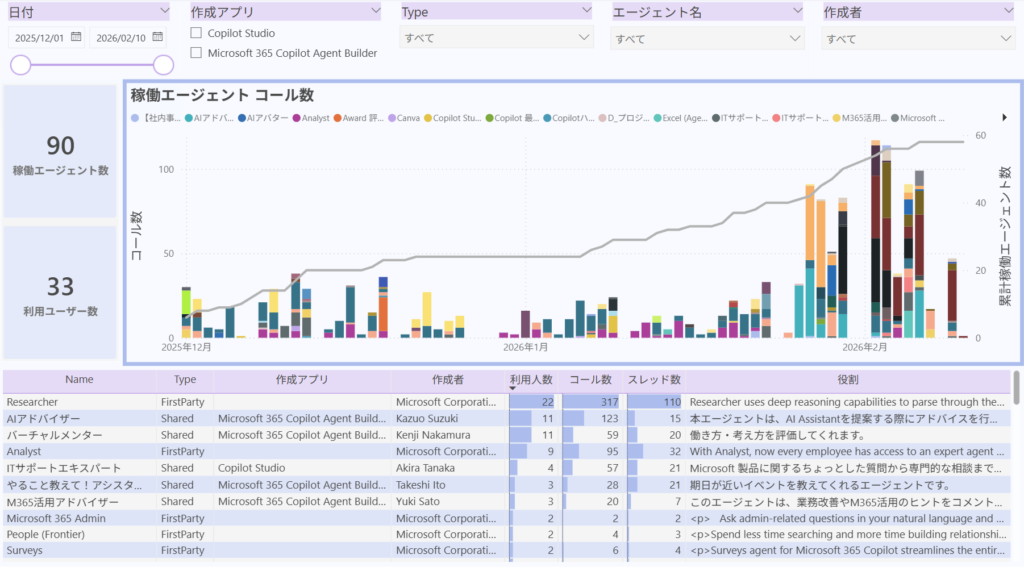Sort table by 利用人数 column header
This screenshot has width=1024, height=567.
pos(531,380)
